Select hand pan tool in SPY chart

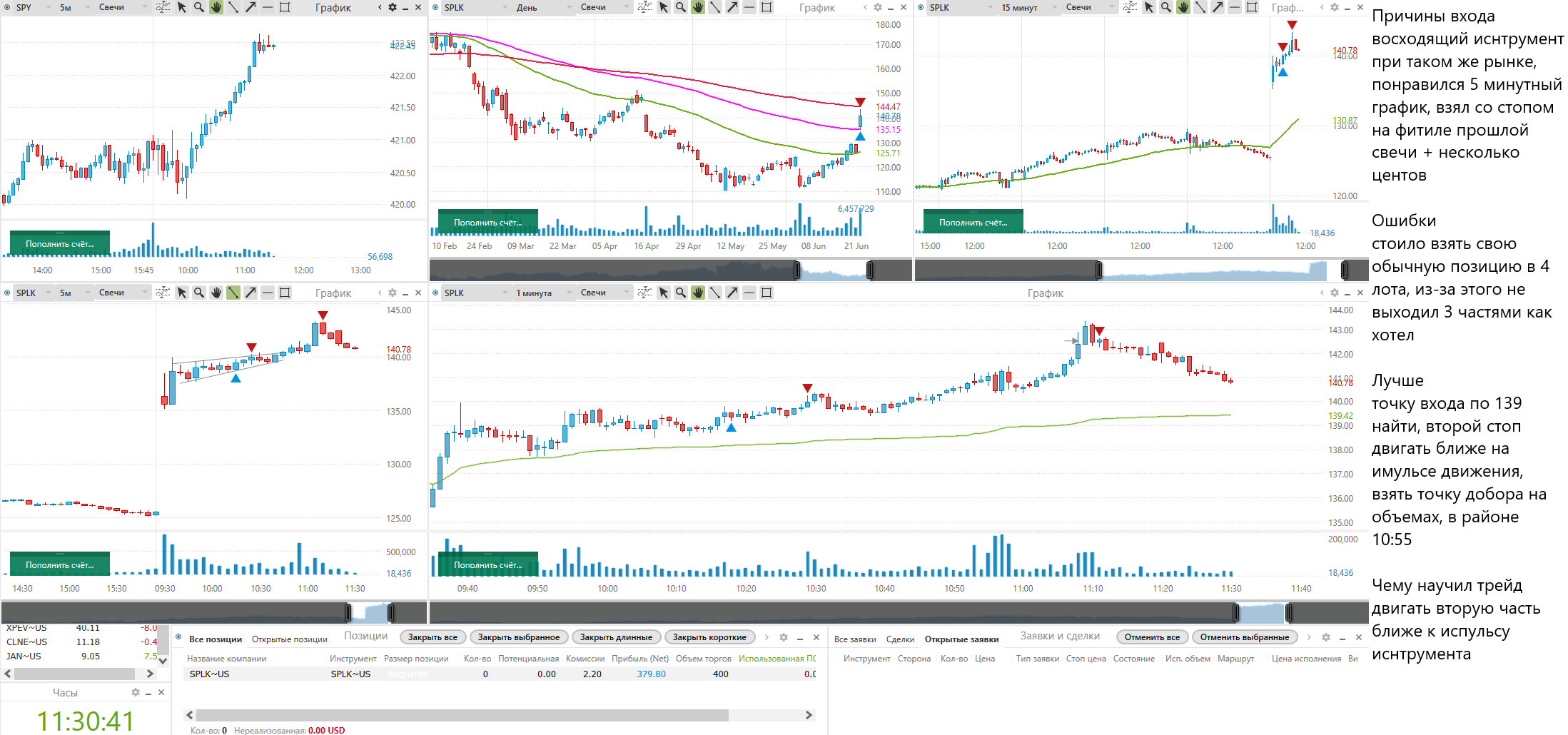click(x=216, y=7)
